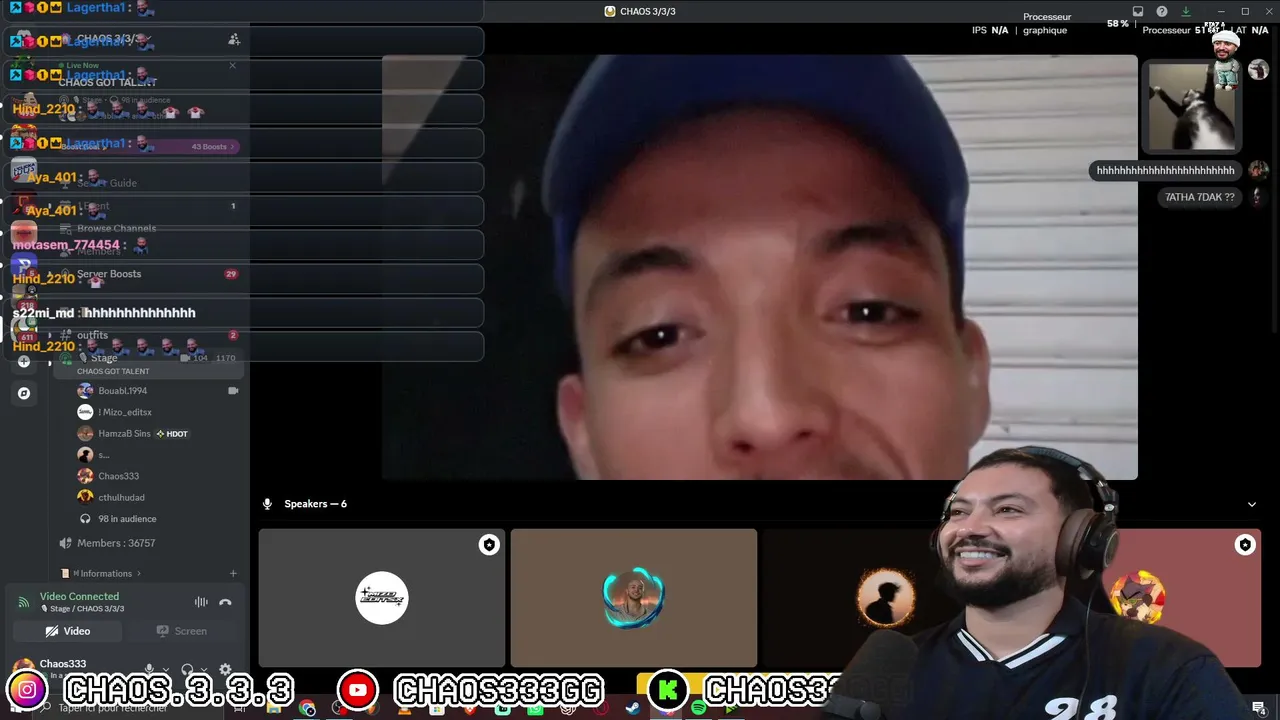Click the camera icon beside Bouabl.1994
This screenshot has width=1280, height=720.
click(x=233, y=391)
